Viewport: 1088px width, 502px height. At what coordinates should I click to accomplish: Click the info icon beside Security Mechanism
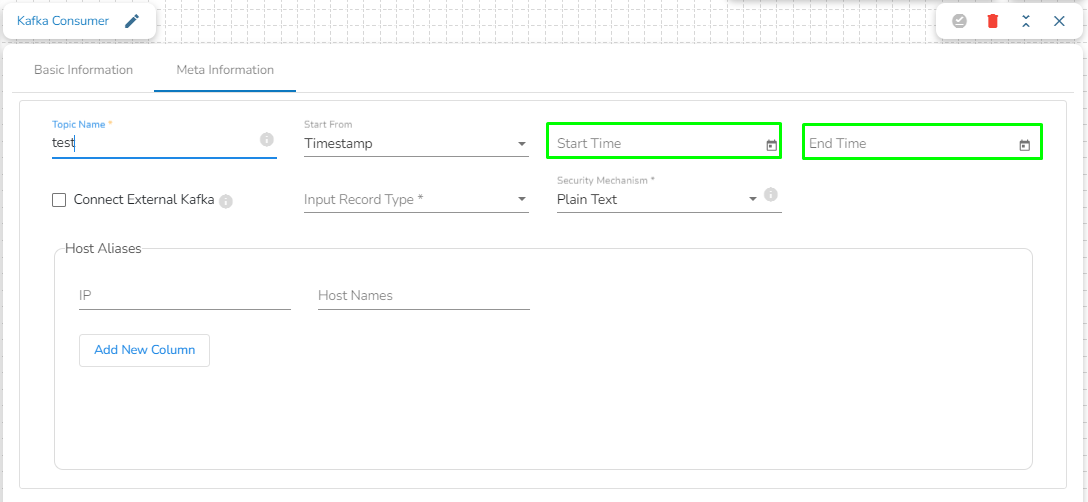click(771, 194)
